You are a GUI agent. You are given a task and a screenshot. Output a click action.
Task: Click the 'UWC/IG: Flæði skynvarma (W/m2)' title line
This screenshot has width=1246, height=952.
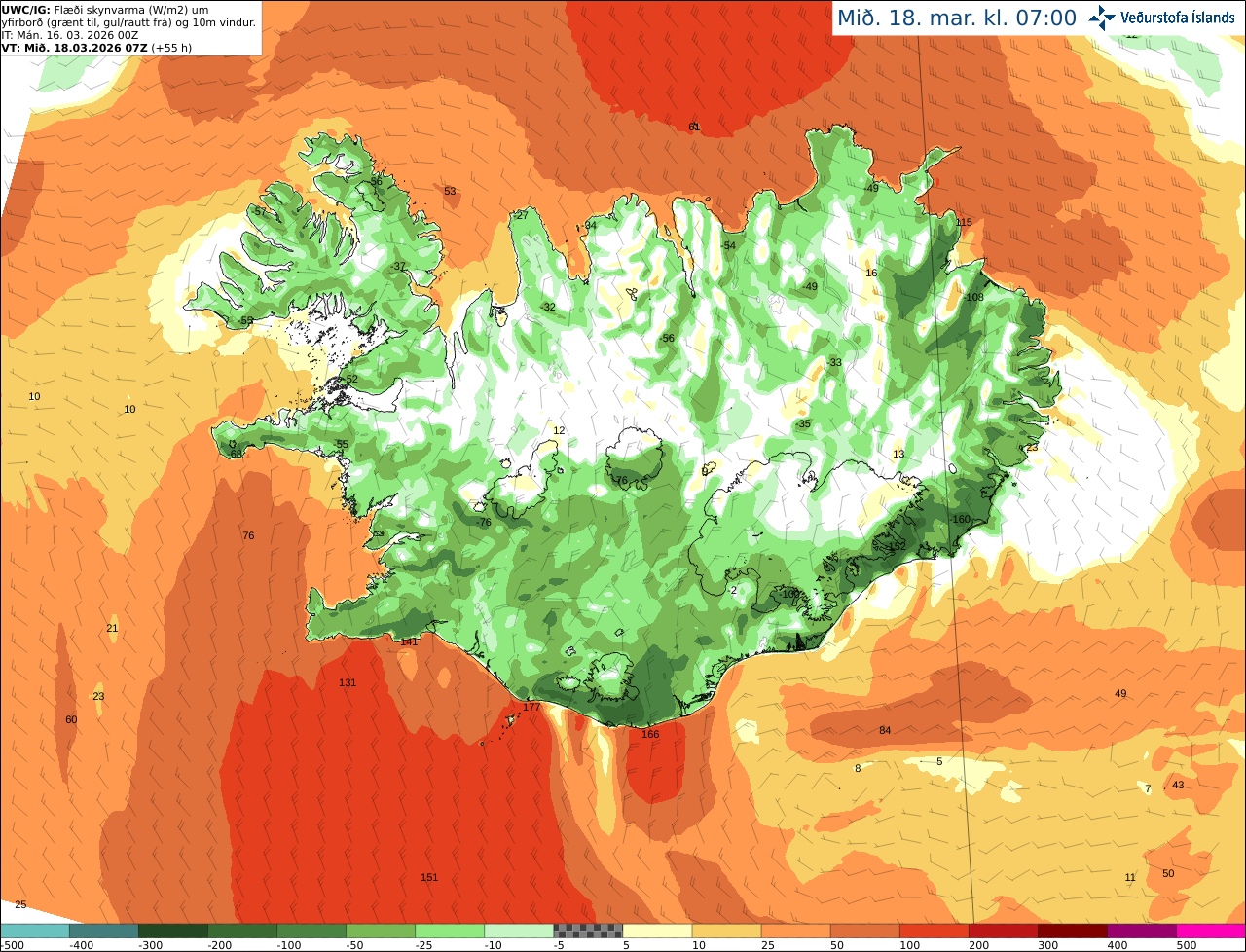pyautogui.click(x=105, y=9)
